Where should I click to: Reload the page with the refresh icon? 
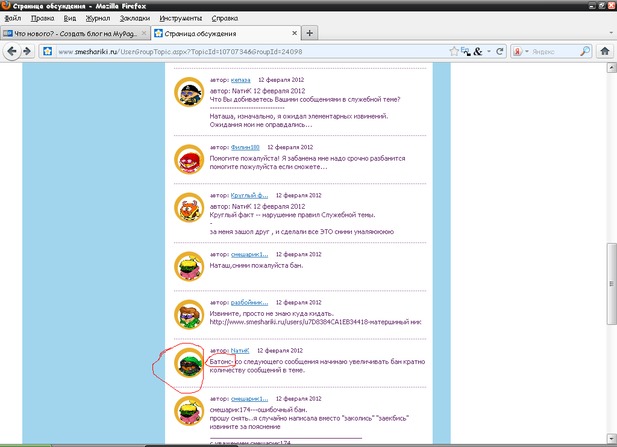click(500, 51)
